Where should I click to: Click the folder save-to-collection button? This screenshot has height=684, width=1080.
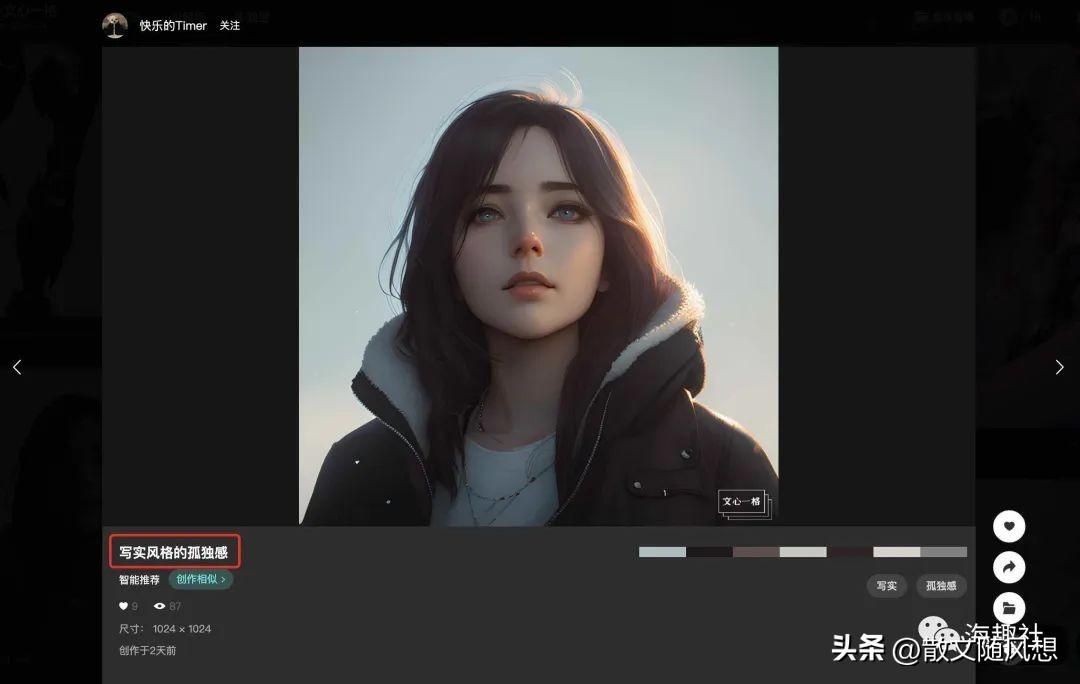(1009, 608)
